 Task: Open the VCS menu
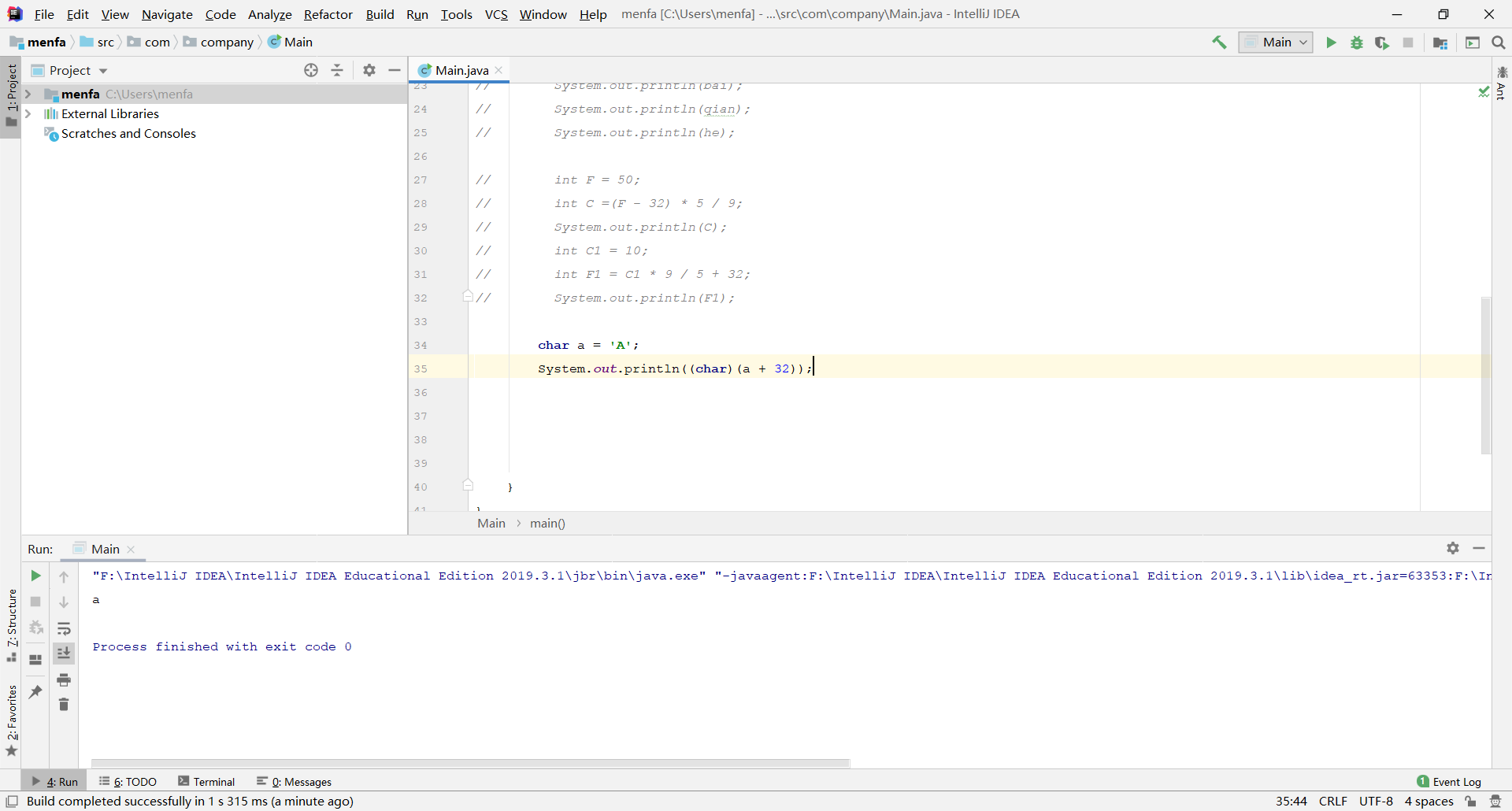pos(496,14)
